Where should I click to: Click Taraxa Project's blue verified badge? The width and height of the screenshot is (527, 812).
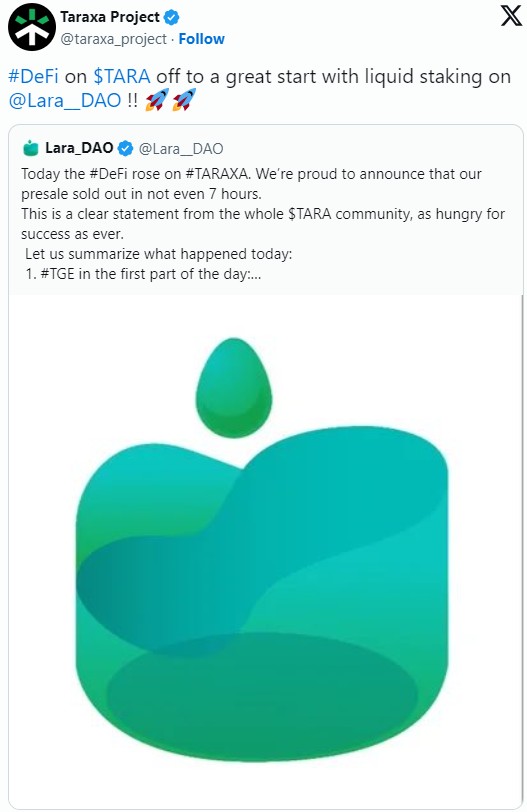(171, 18)
